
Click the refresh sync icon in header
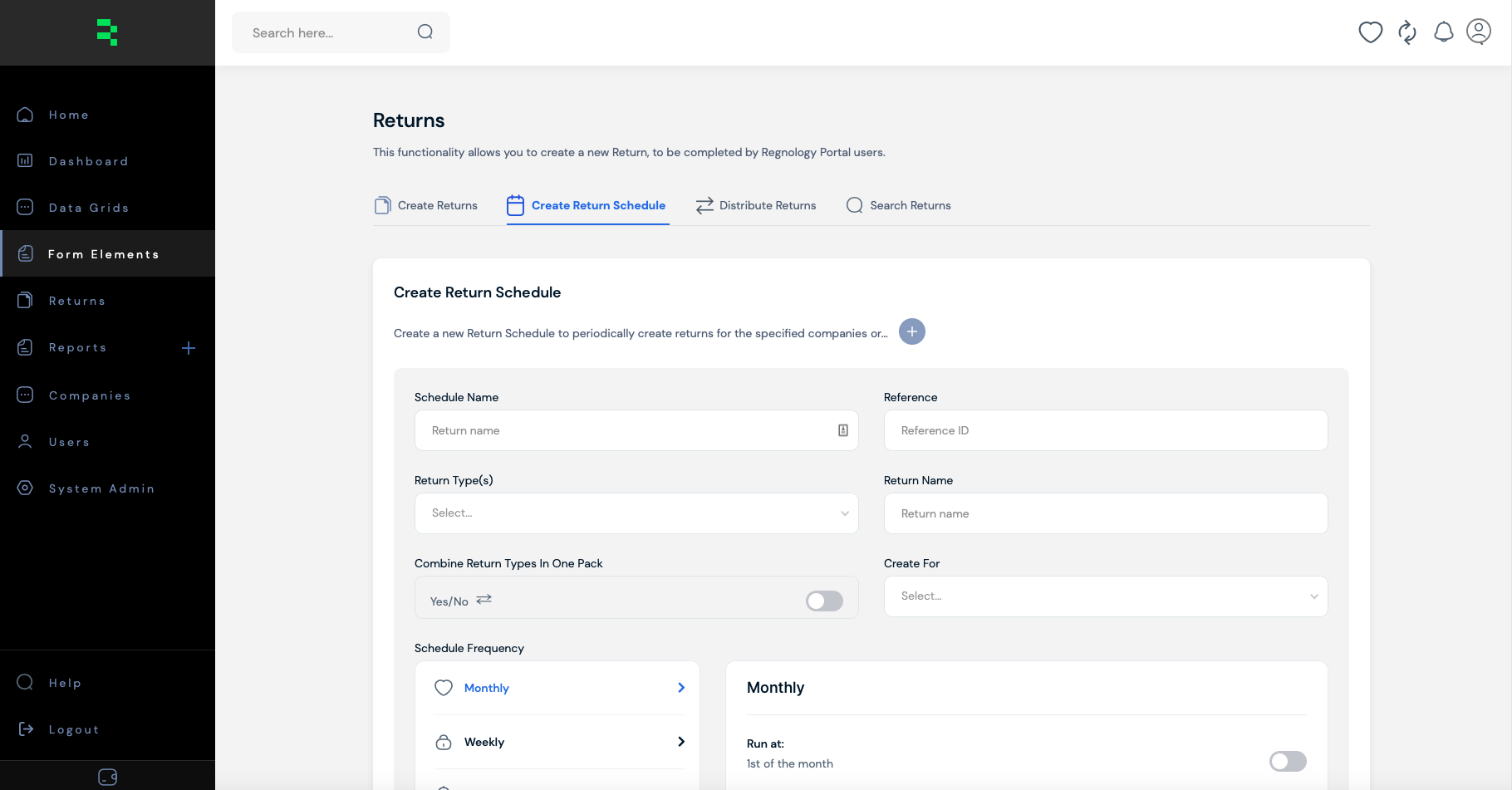coord(1406,32)
